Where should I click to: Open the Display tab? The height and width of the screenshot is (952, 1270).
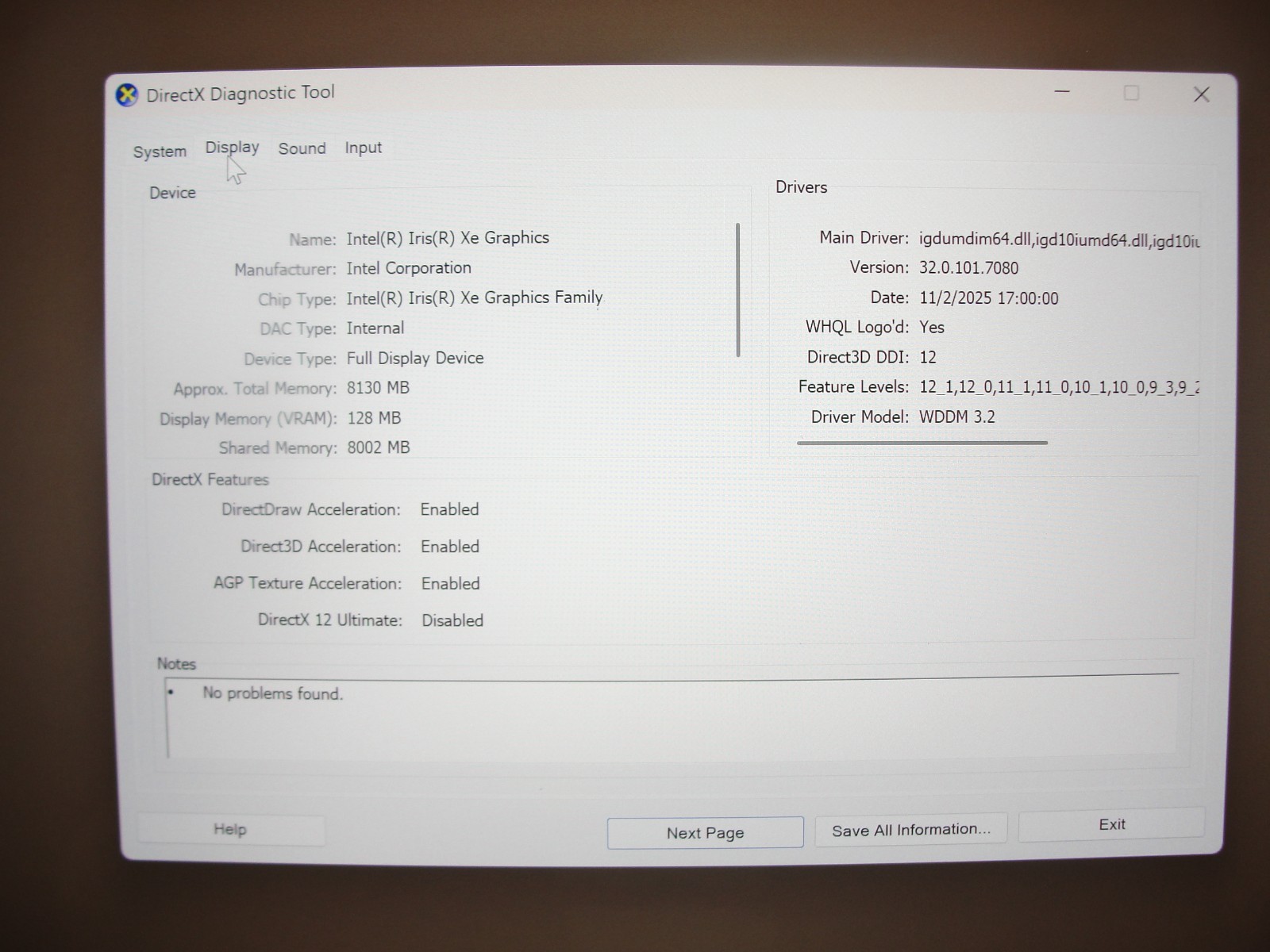(232, 148)
